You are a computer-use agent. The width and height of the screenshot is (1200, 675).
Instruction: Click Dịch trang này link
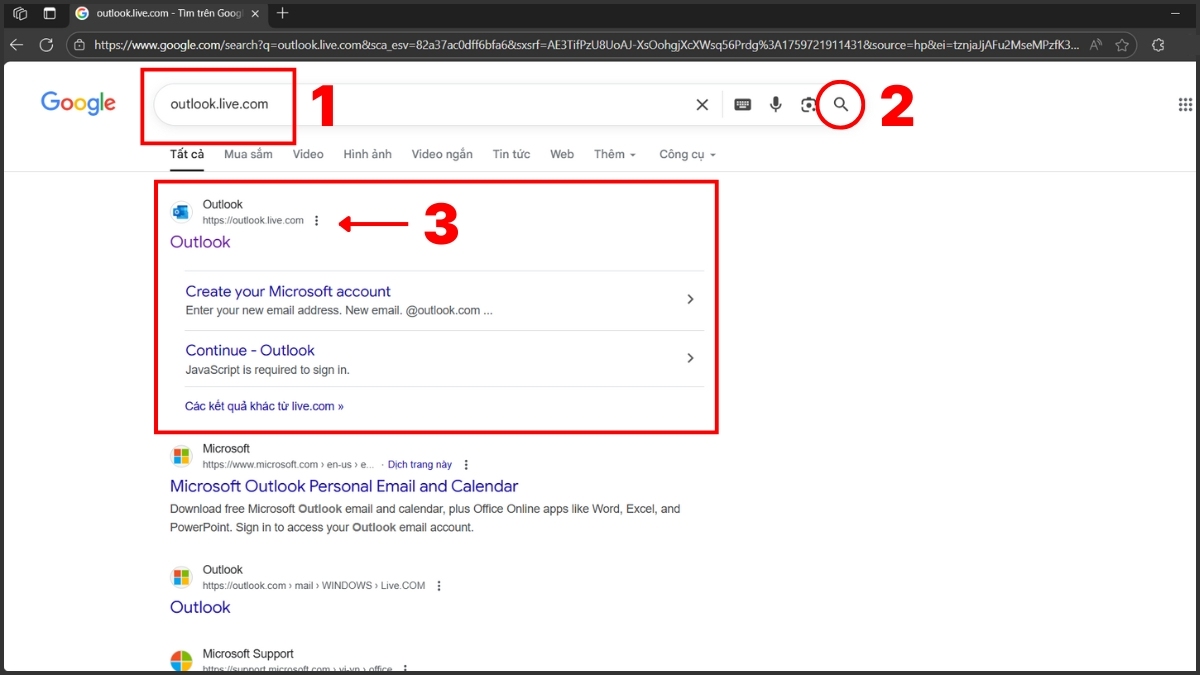[x=420, y=465]
